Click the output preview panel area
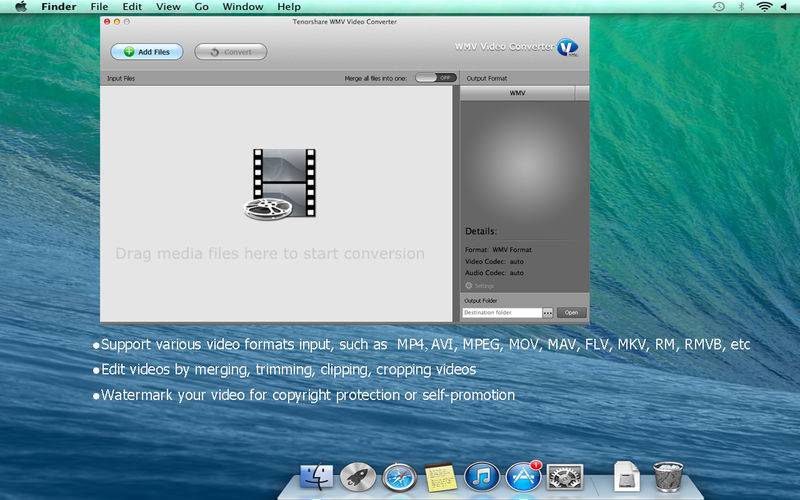The height and width of the screenshot is (500, 800). (524, 162)
